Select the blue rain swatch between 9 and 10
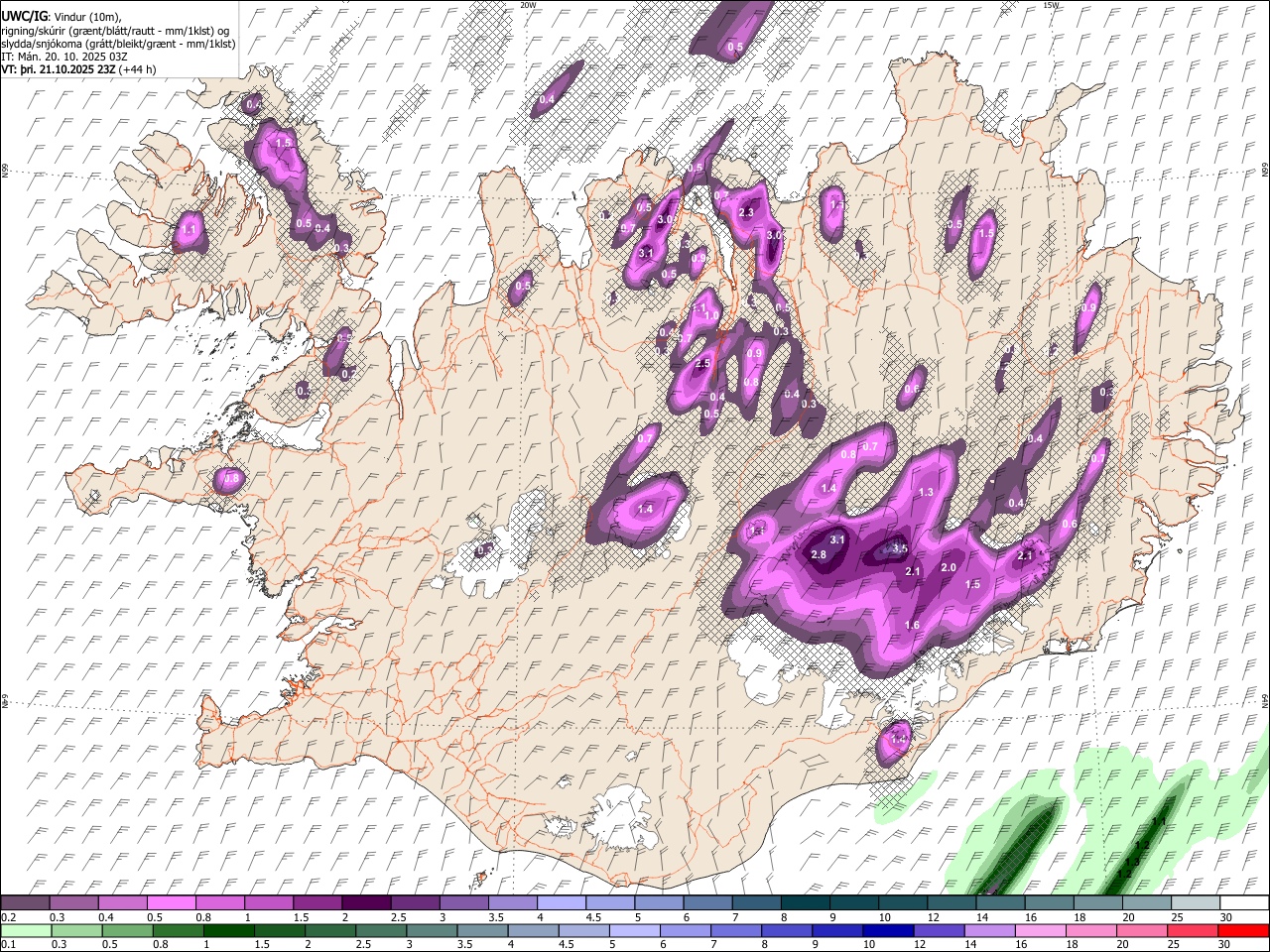The width and height of the screenshot is (1270, 952). (x=838, y=930)
